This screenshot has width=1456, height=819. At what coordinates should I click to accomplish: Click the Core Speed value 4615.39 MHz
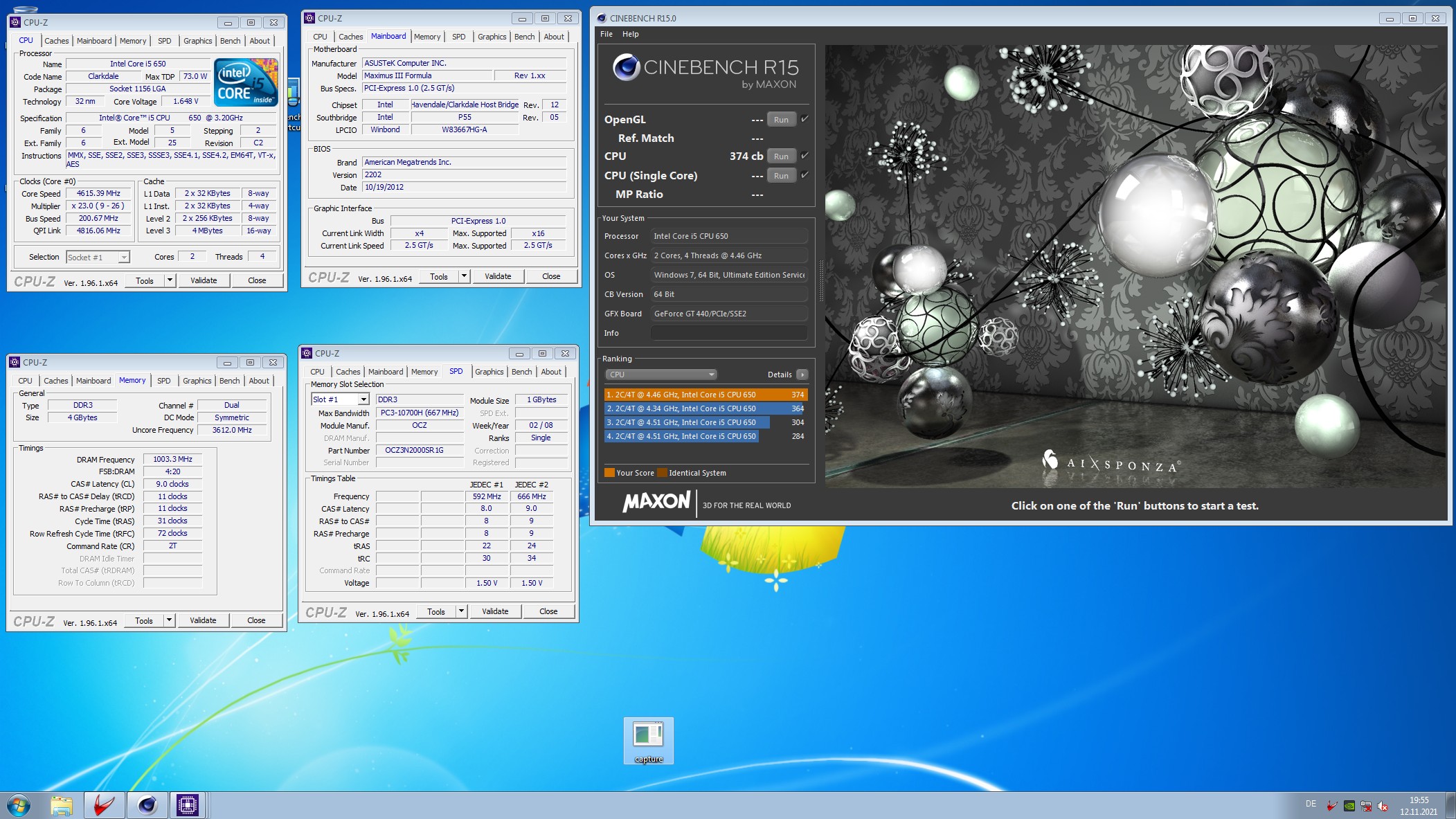(x=98, y=194)
